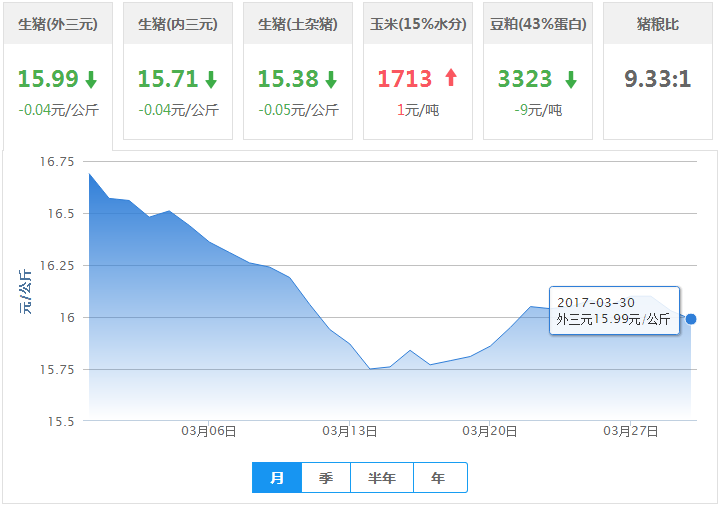Click down arrow beside 15.38 price

pos(331,80)
